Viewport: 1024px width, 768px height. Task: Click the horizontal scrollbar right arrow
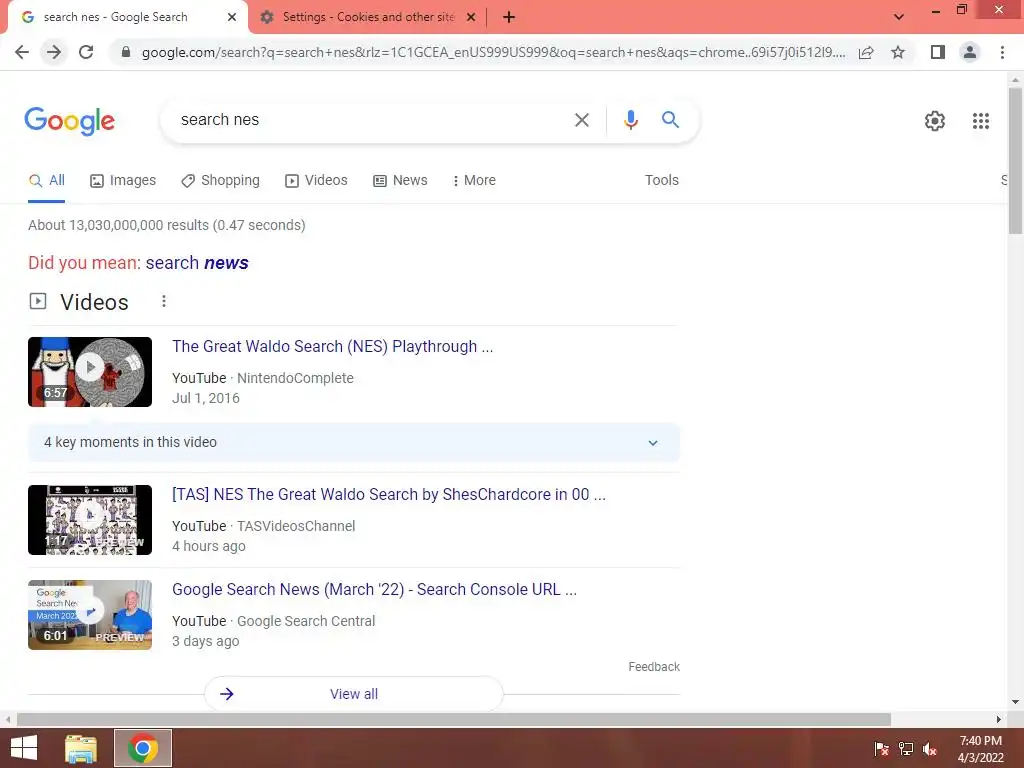(998, 719)
